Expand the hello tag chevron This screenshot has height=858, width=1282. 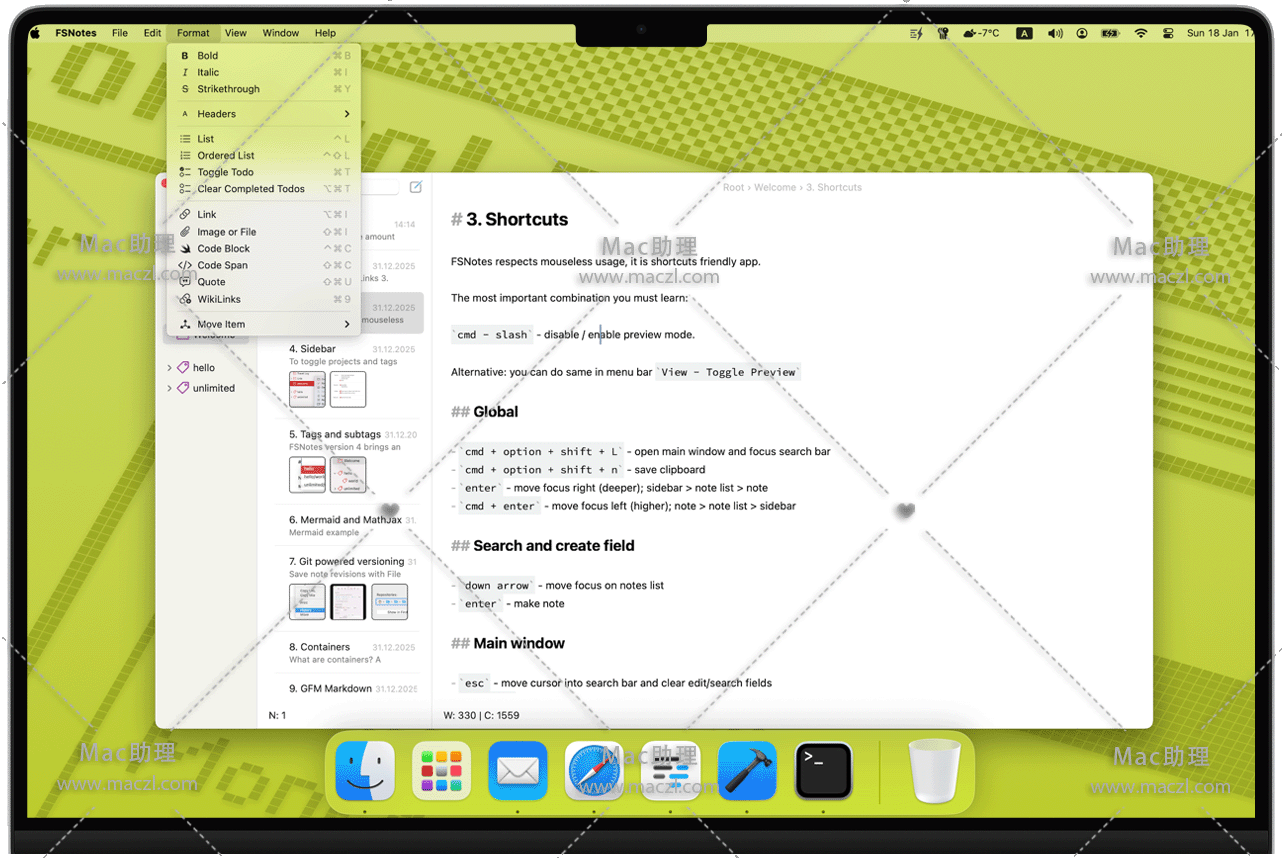pos(169,368)
